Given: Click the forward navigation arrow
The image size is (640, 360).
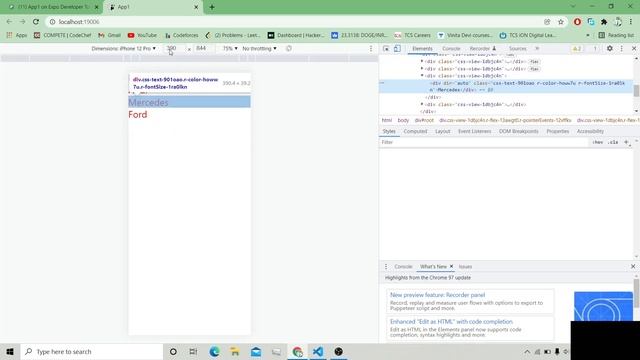Looking at the screenshot, I should (x=22, y=22).
